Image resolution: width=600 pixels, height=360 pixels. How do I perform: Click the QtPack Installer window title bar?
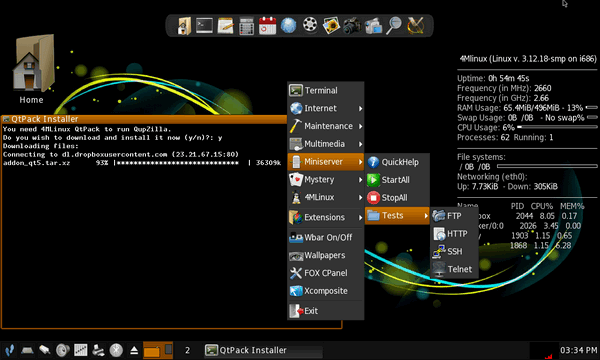(144, 119)
